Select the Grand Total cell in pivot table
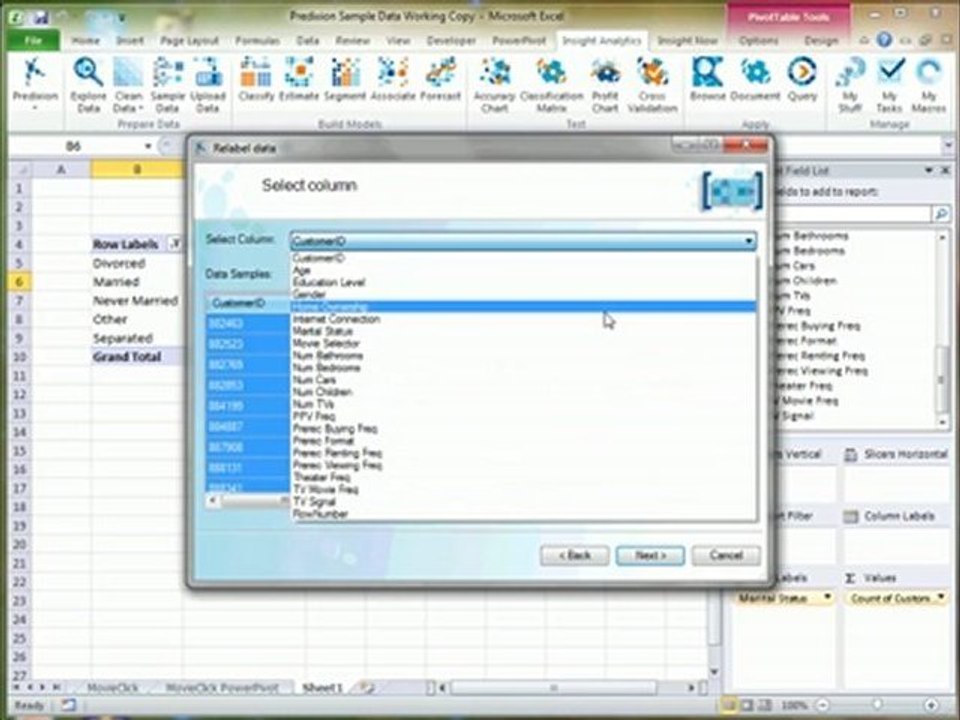The image size is (960, 720). (137, 357)
